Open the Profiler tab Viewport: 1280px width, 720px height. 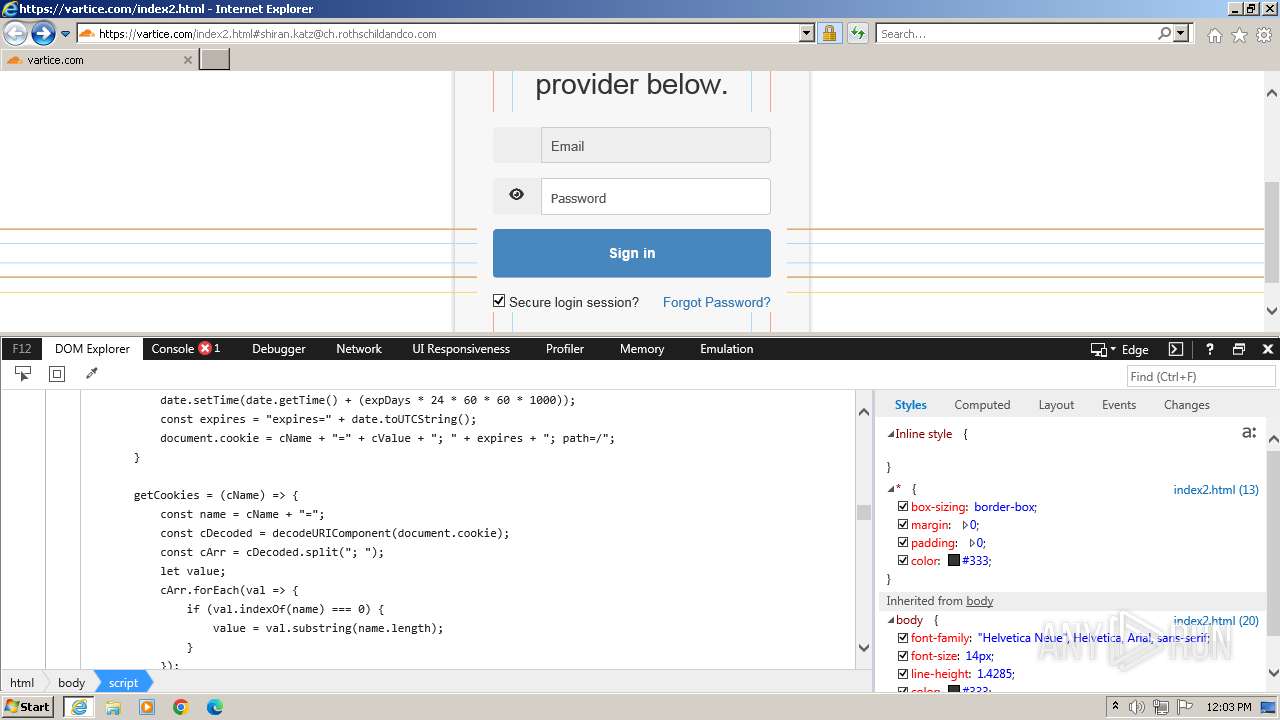point(565,349)
